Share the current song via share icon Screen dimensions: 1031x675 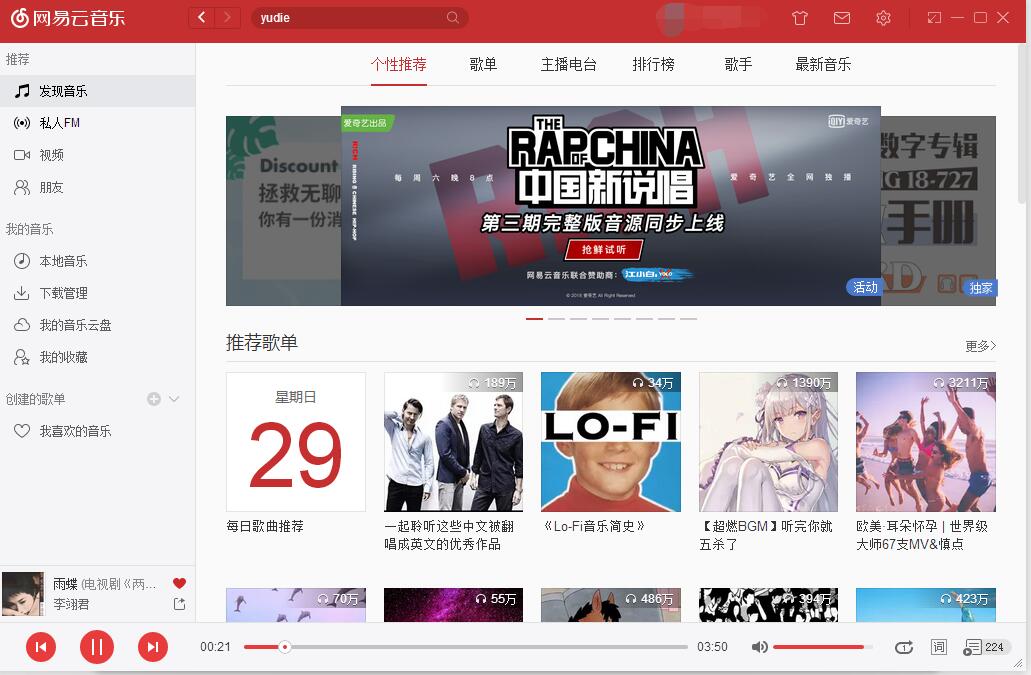coord(179,603)
